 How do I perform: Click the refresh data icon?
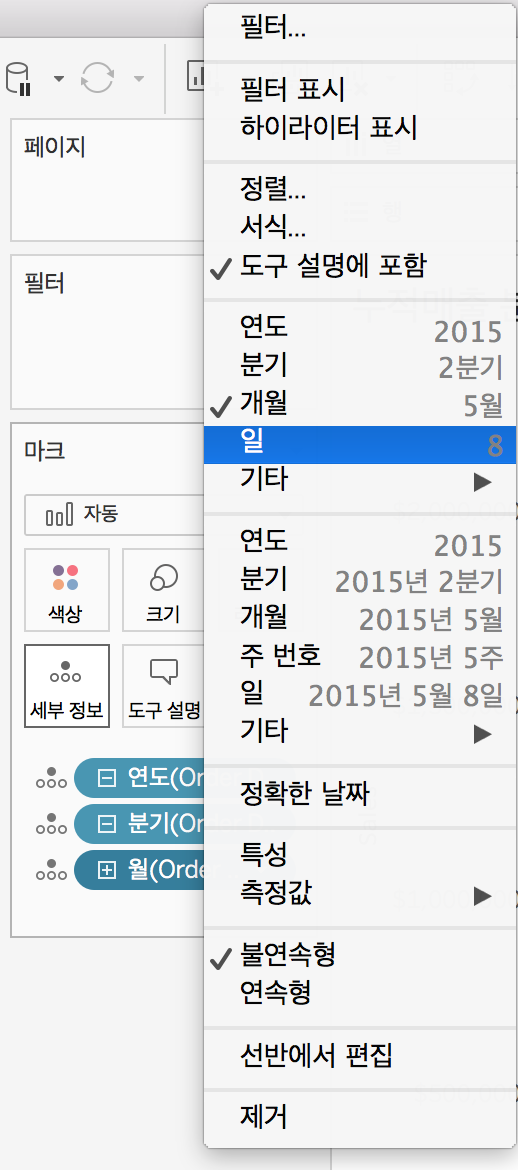point(98,78)
